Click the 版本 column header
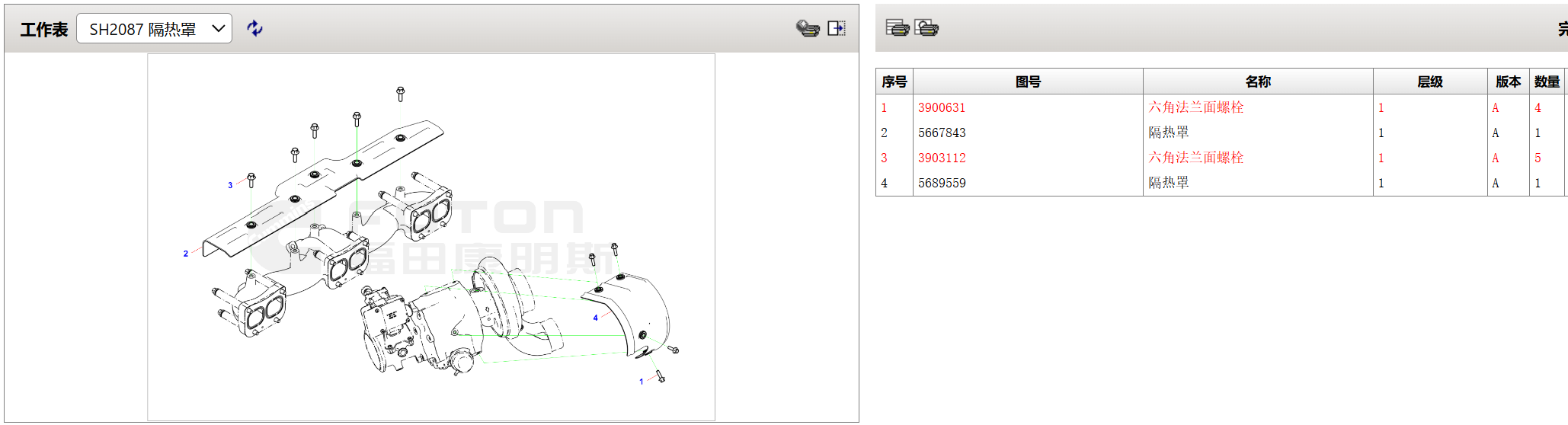The image size is (1568, 425). 1508,81
